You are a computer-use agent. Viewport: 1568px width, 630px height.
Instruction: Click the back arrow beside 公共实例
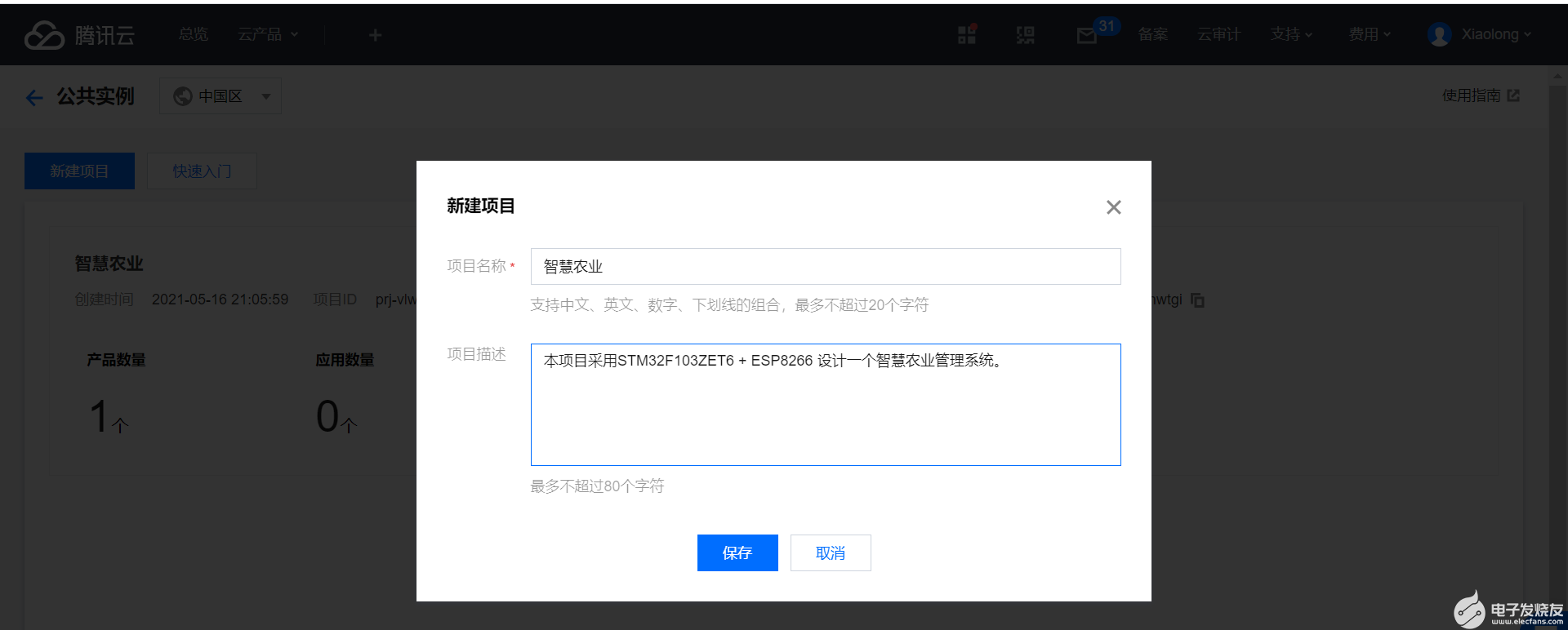click(x=34, y=98)
